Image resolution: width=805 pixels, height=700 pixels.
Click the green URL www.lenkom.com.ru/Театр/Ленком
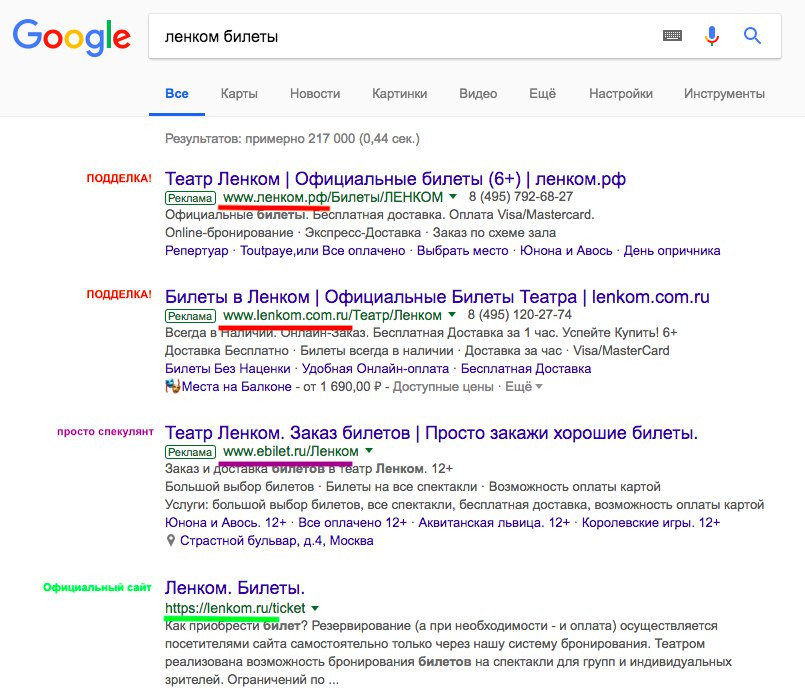point(332,315)
